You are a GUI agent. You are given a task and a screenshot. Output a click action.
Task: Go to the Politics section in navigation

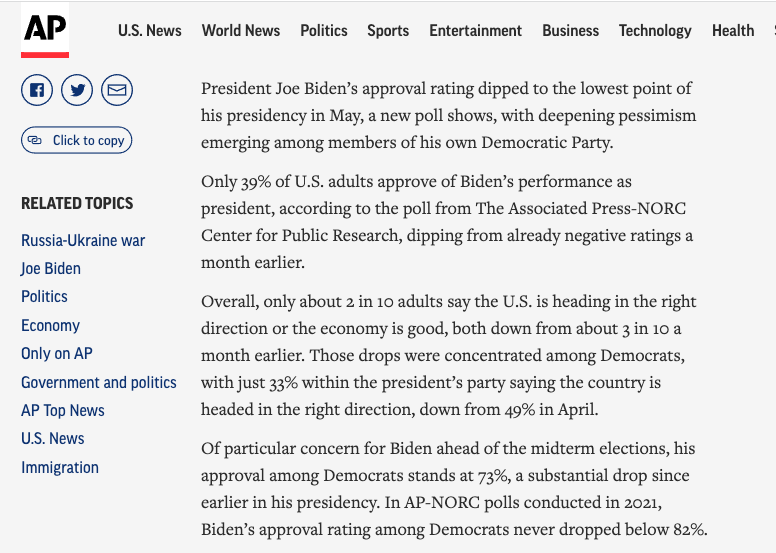pos(324,30)
